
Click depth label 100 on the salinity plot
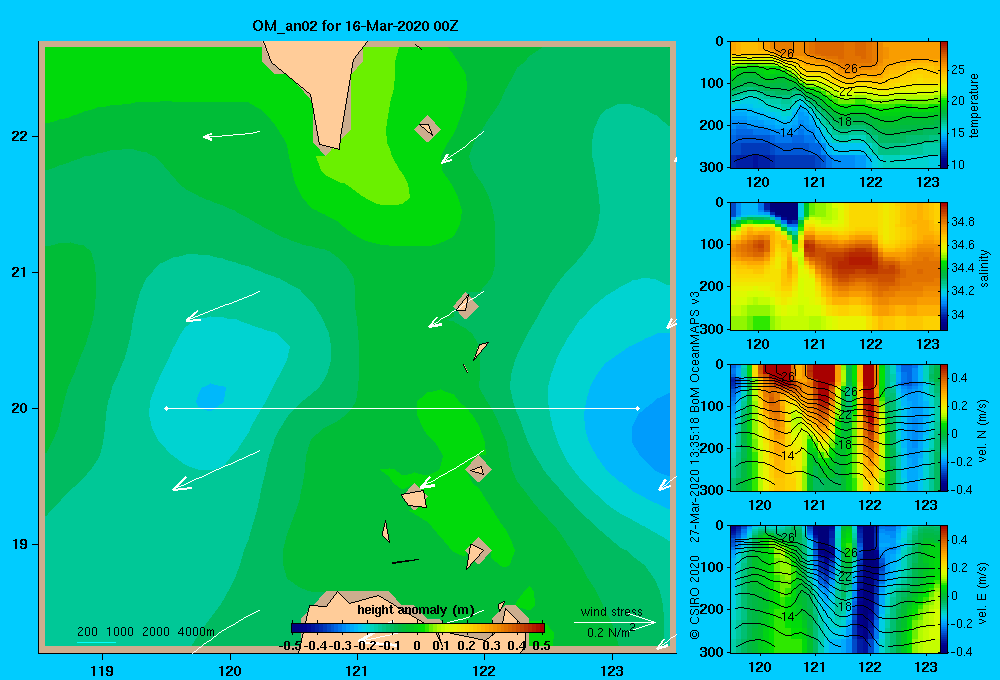click(710, 244)
